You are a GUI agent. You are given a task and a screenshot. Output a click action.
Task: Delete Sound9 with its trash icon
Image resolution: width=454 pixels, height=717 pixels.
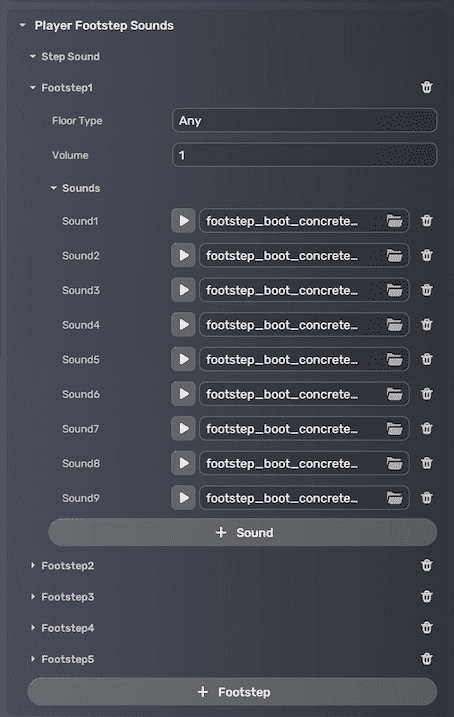coord(427,498)
